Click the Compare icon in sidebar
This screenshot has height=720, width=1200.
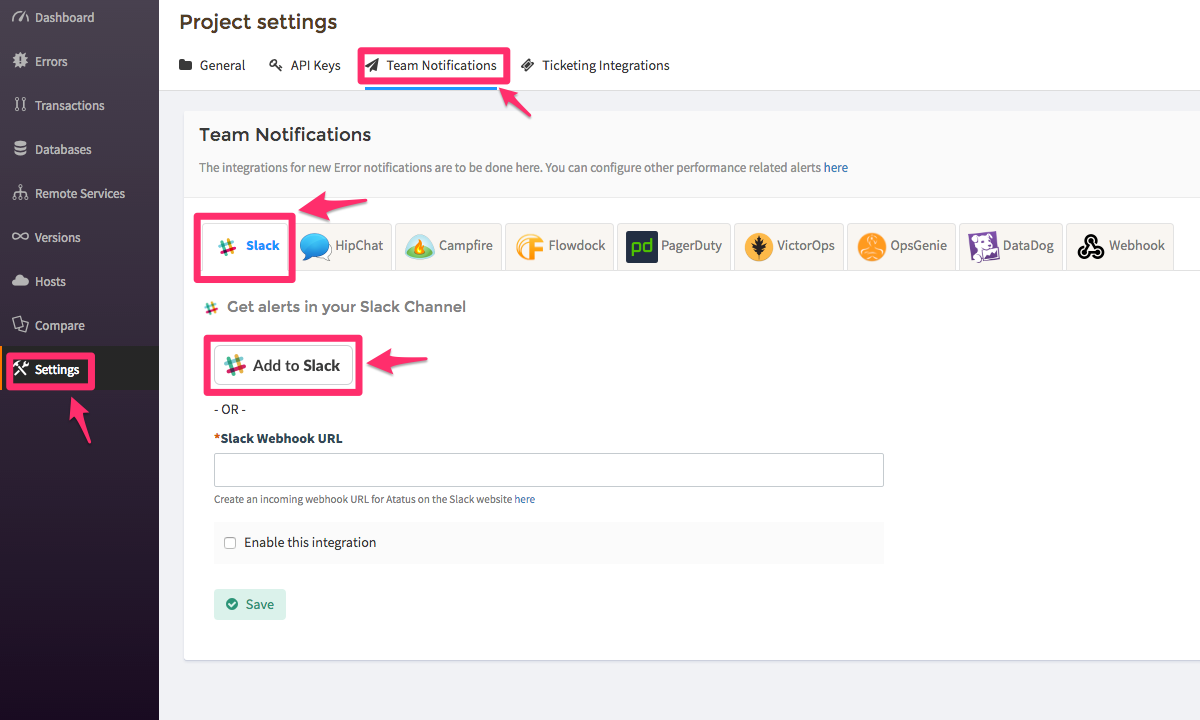pyautogui.click(x=20, y=325)
